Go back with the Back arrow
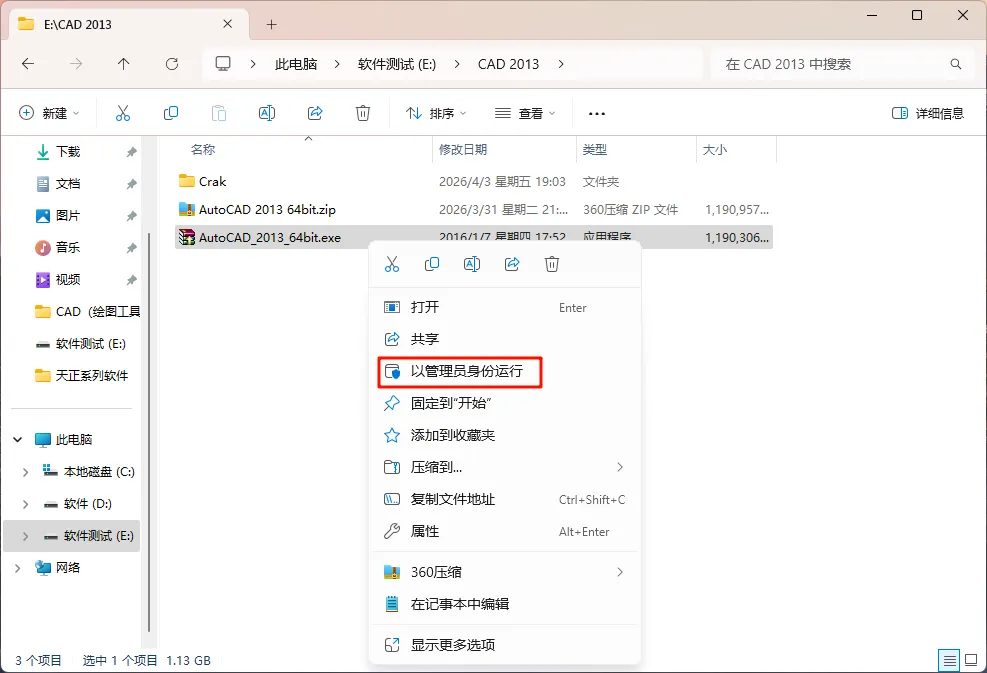987x673 pixels. coord(28,64)
